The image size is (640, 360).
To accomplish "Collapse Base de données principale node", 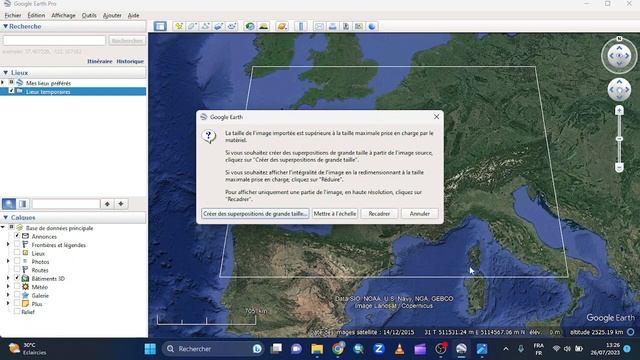I will coord(3,227).
